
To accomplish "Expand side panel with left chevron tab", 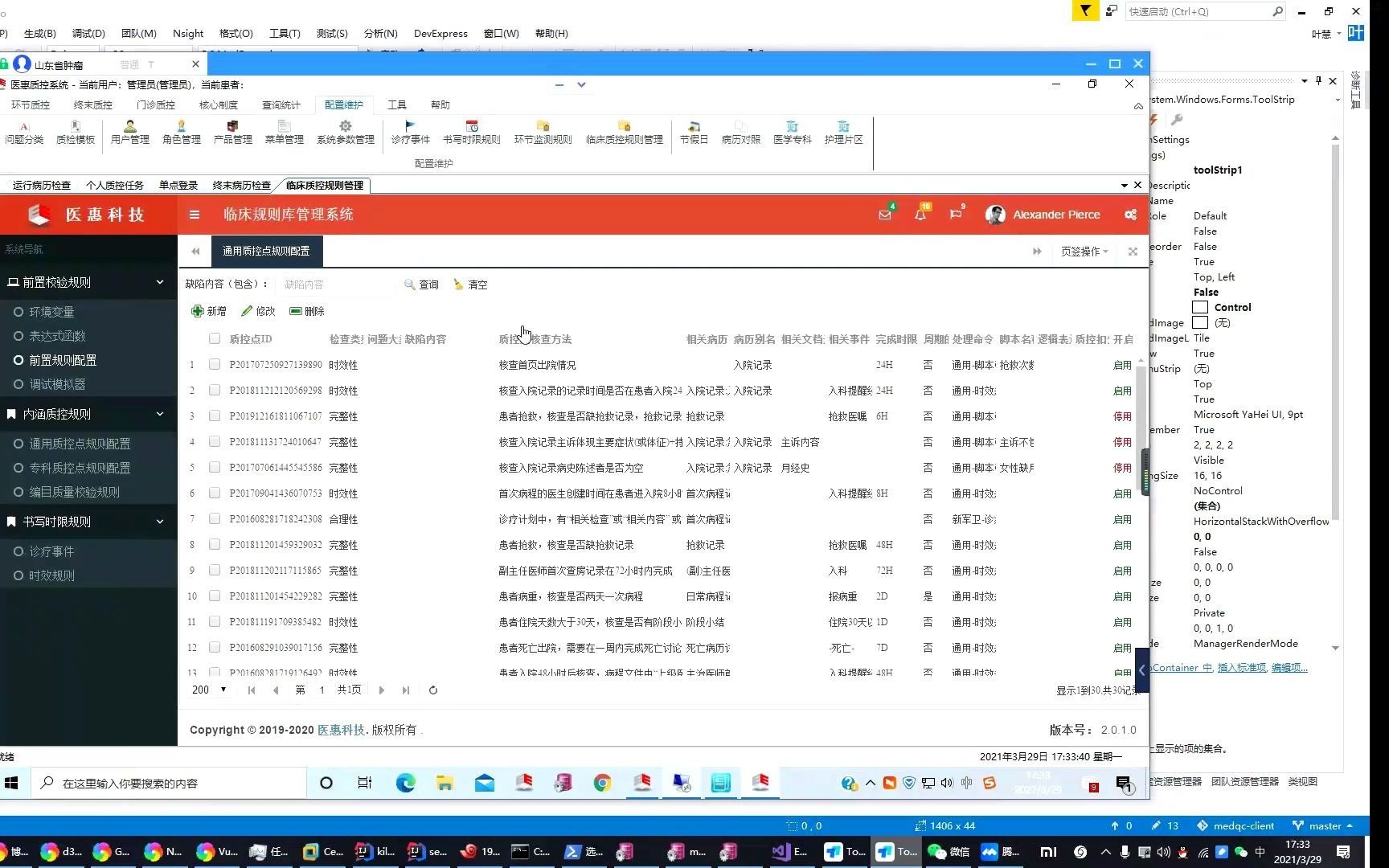I will [x=1142, y=670].
